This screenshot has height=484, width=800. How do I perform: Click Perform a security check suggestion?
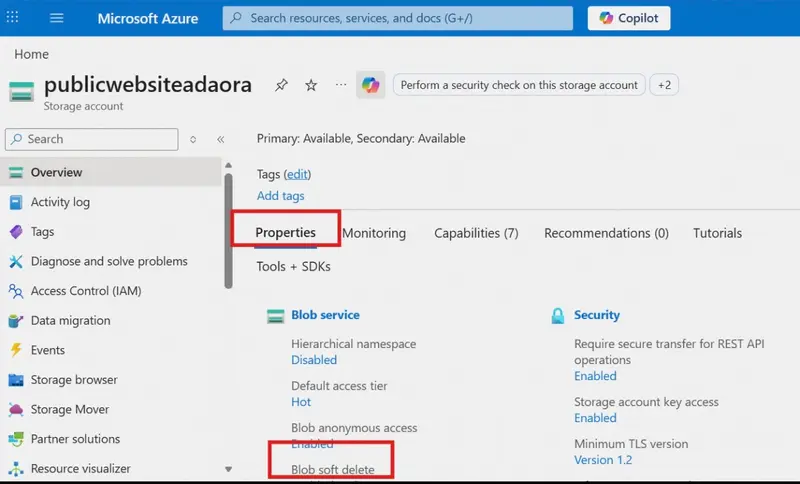(x=519, y=85)
